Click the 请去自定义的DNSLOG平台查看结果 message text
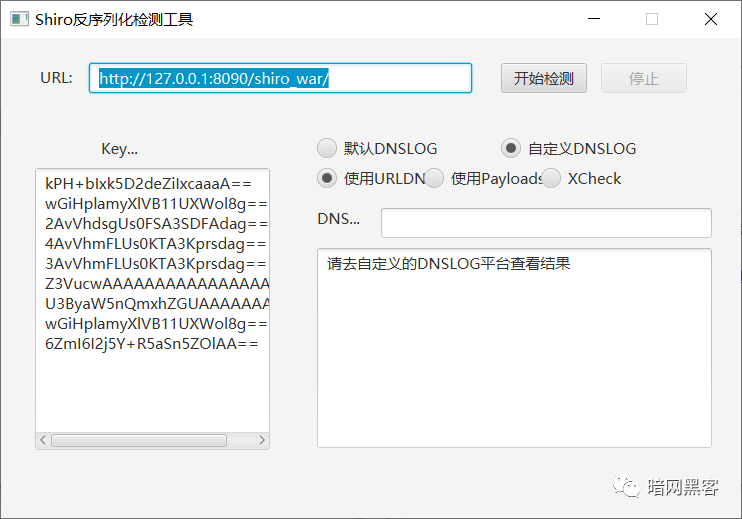 point(449,264)
